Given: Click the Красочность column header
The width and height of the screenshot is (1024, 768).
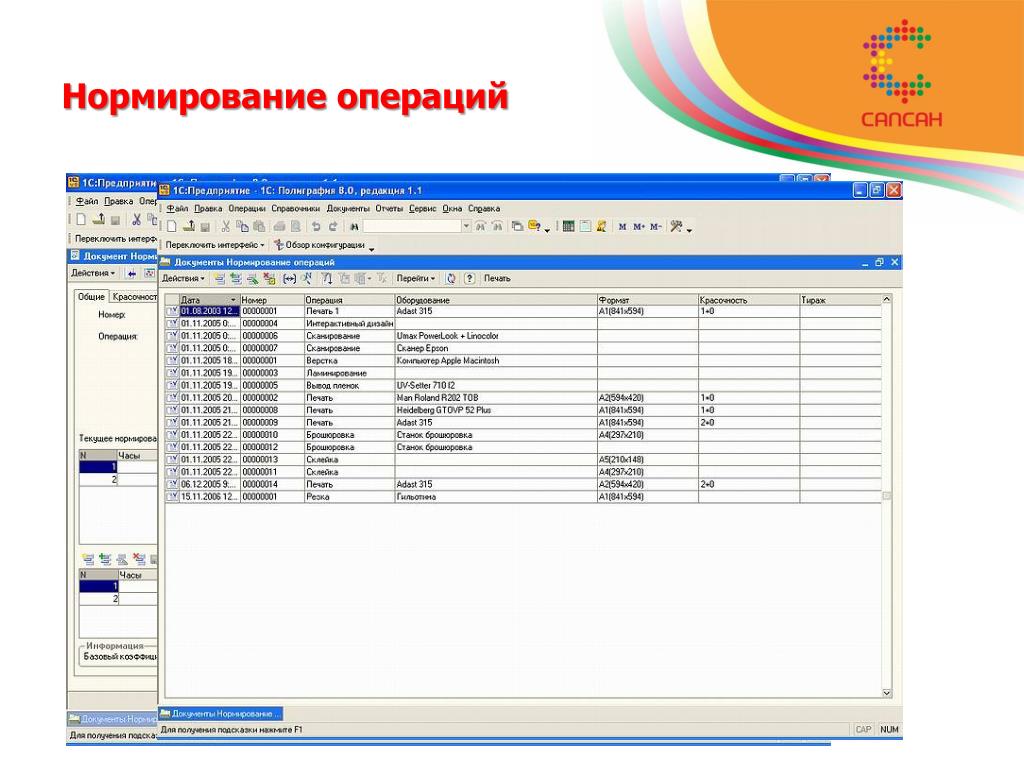Looking at the screenshot, I should point(748,300).
